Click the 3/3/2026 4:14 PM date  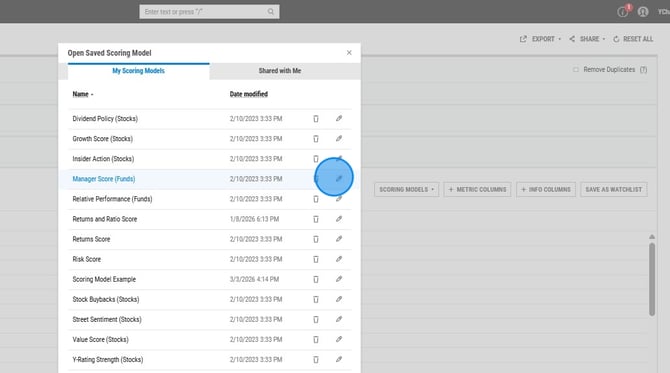pos(254,279)
